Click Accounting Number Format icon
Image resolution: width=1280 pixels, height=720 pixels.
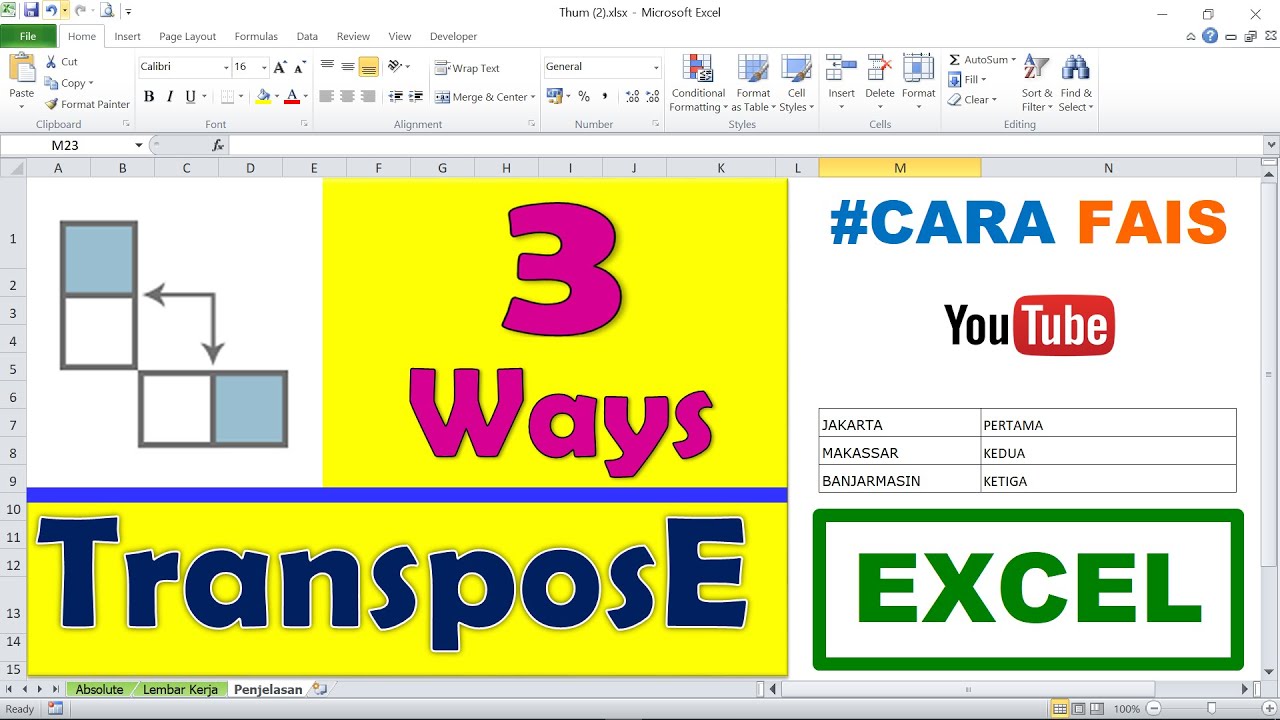tap(554, 97)
